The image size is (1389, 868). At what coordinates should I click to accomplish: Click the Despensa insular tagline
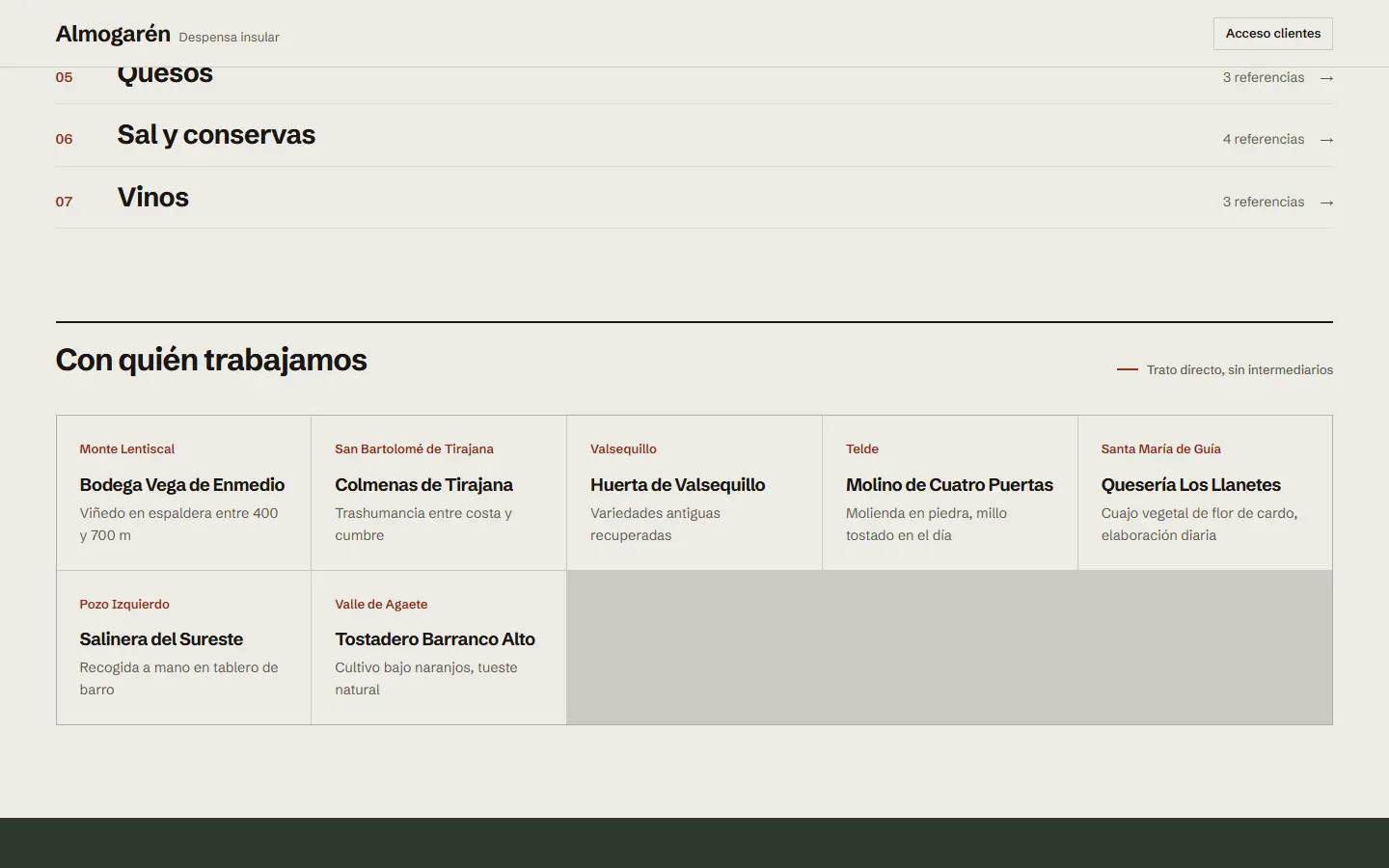pyautogui.click(x=229, y=38)
